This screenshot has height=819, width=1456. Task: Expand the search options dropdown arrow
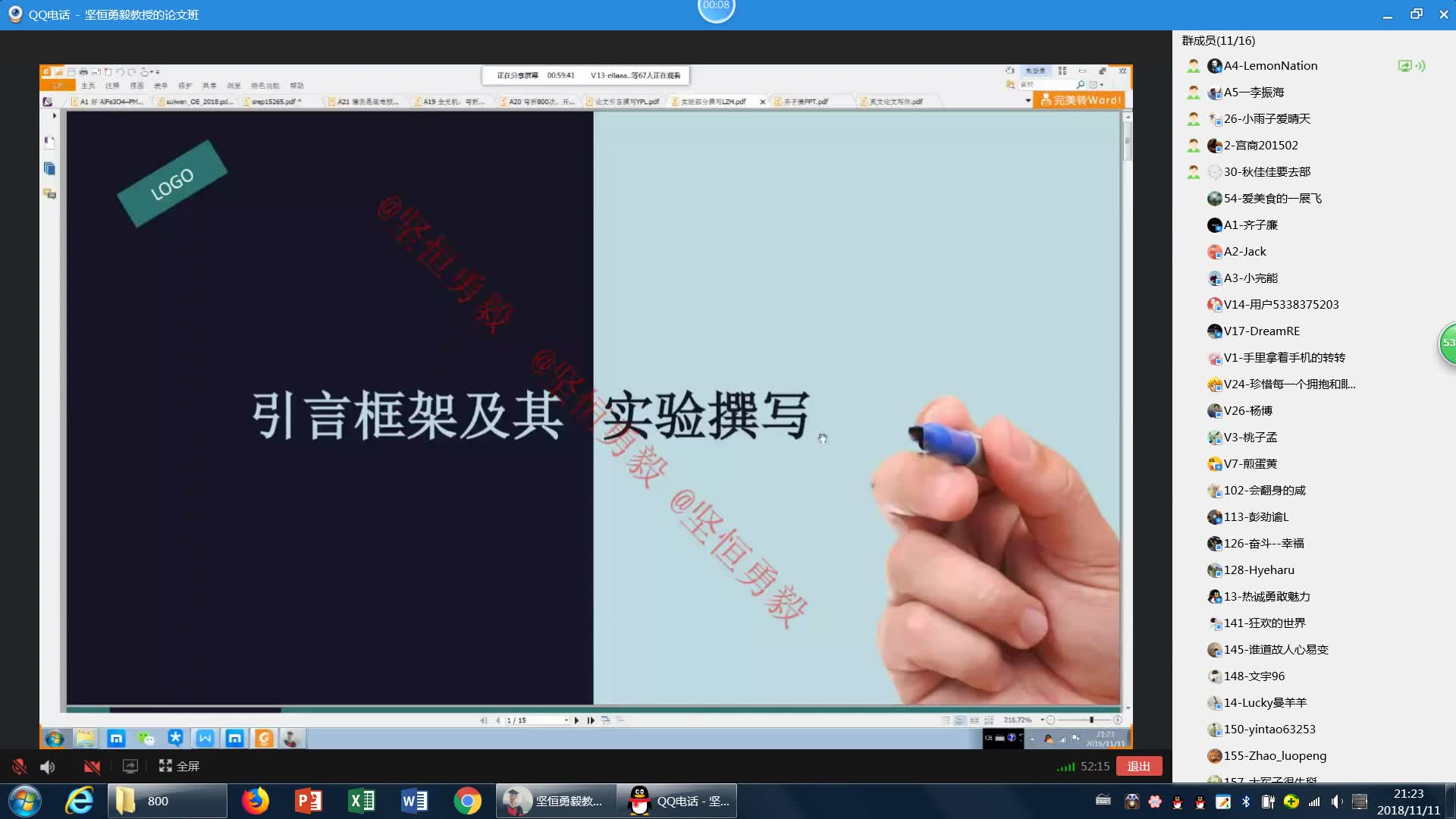tap(1102, 85)
